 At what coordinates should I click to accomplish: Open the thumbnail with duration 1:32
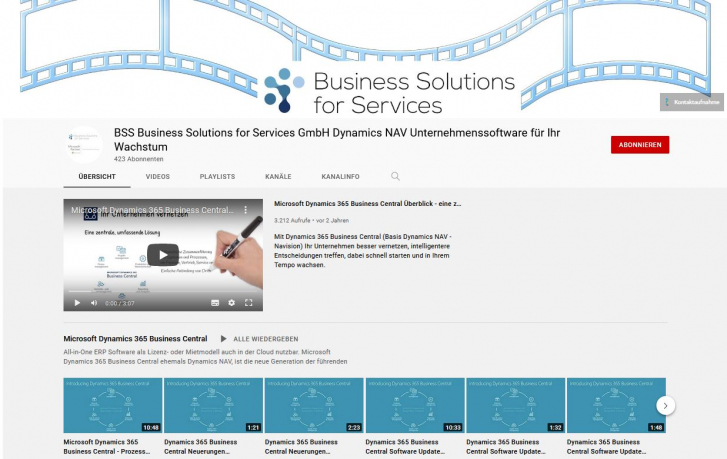(516, 406)
